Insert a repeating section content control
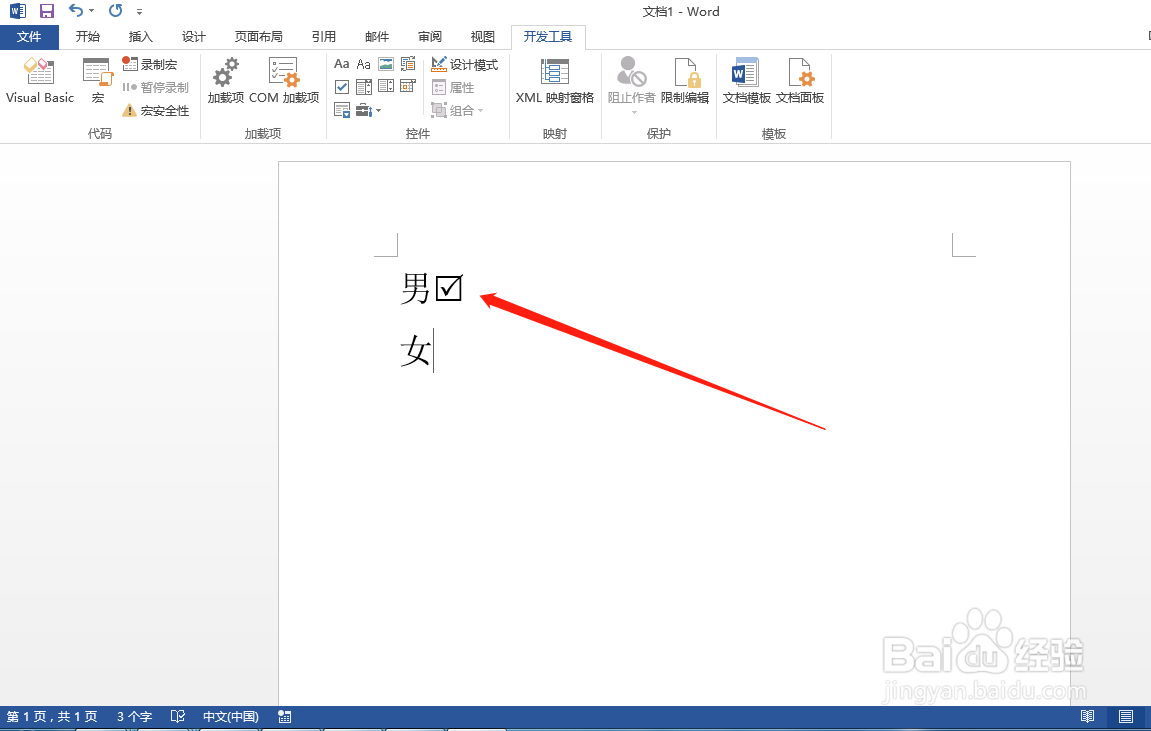 (341, 111)
